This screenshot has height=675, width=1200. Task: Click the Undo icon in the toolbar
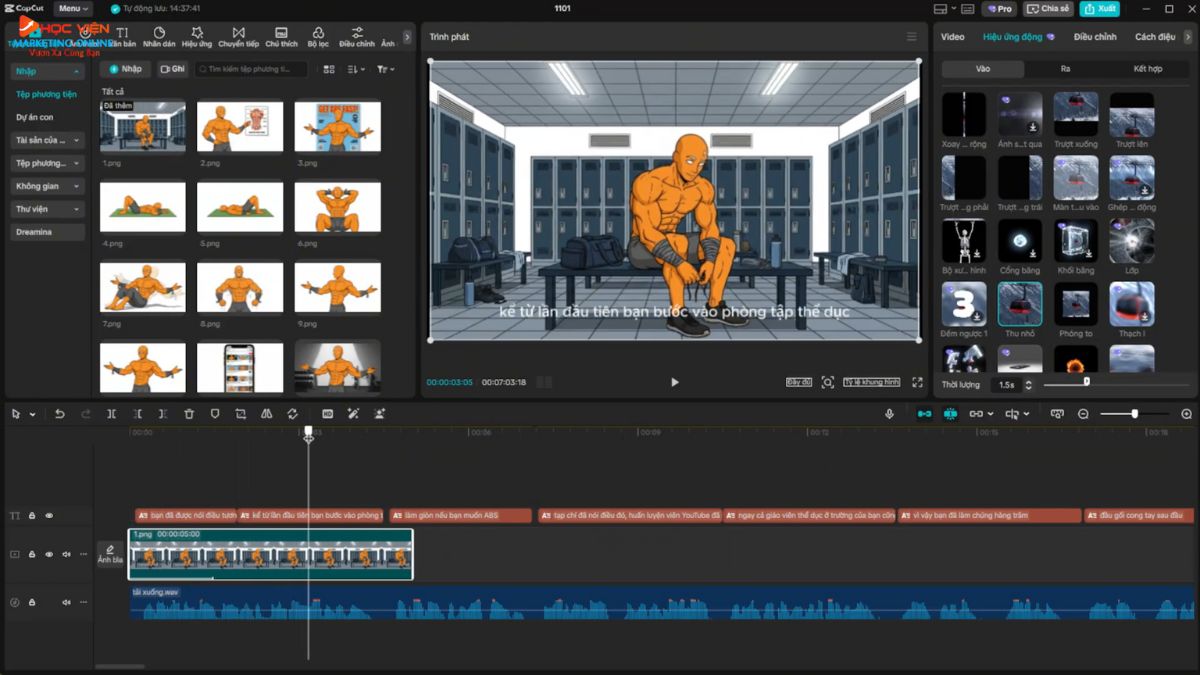tap(60, 413)
